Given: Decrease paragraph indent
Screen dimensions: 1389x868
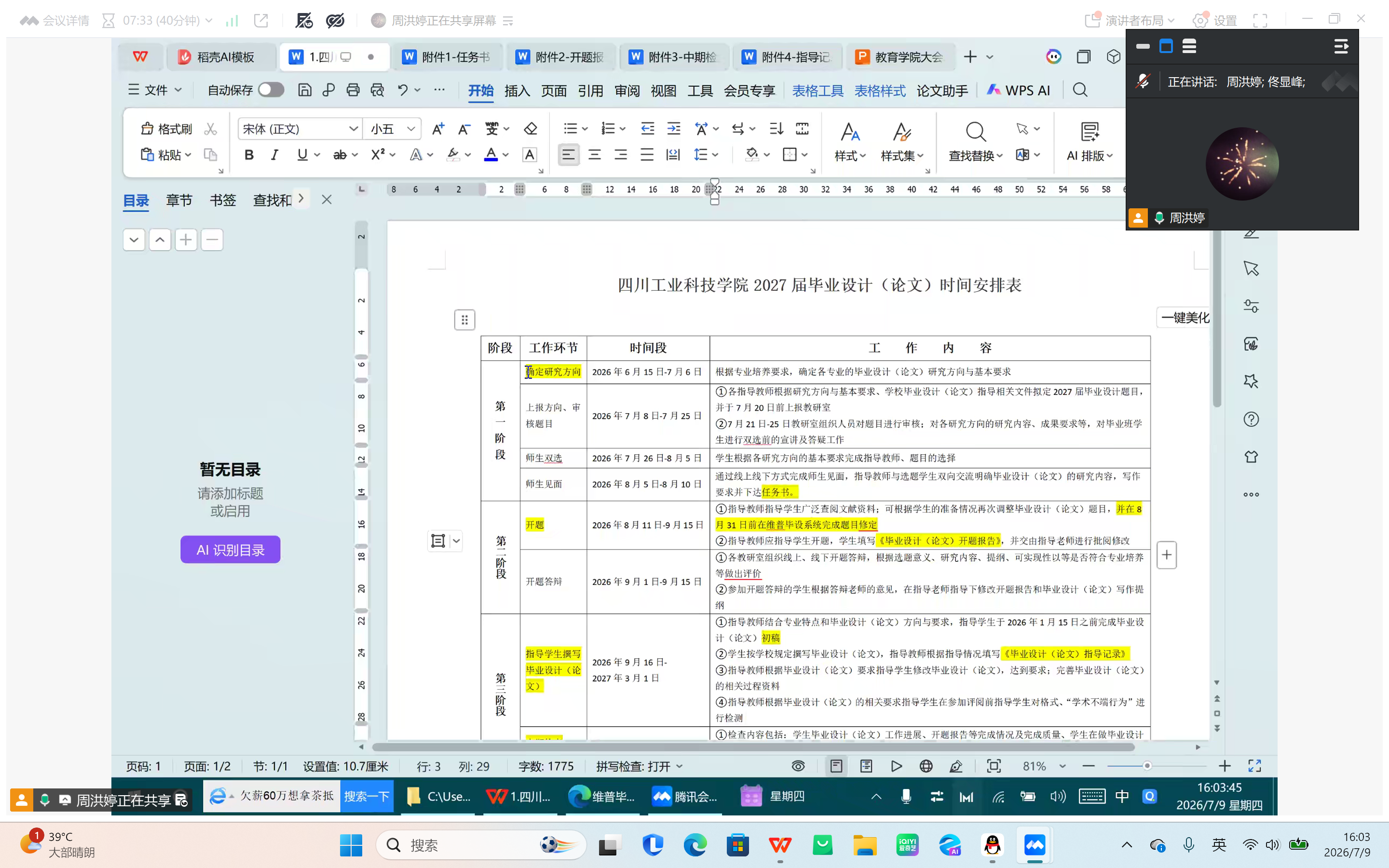Looking at the screenshot, I should (x=647, y=129).
